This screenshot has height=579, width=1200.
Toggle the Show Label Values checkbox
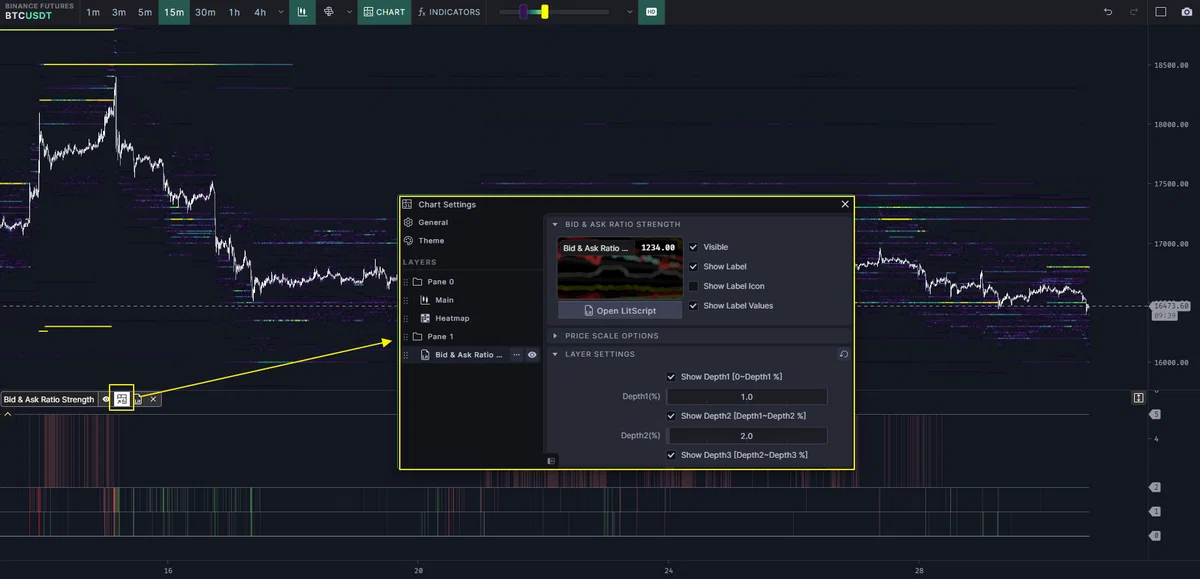(x=693, y=306)
